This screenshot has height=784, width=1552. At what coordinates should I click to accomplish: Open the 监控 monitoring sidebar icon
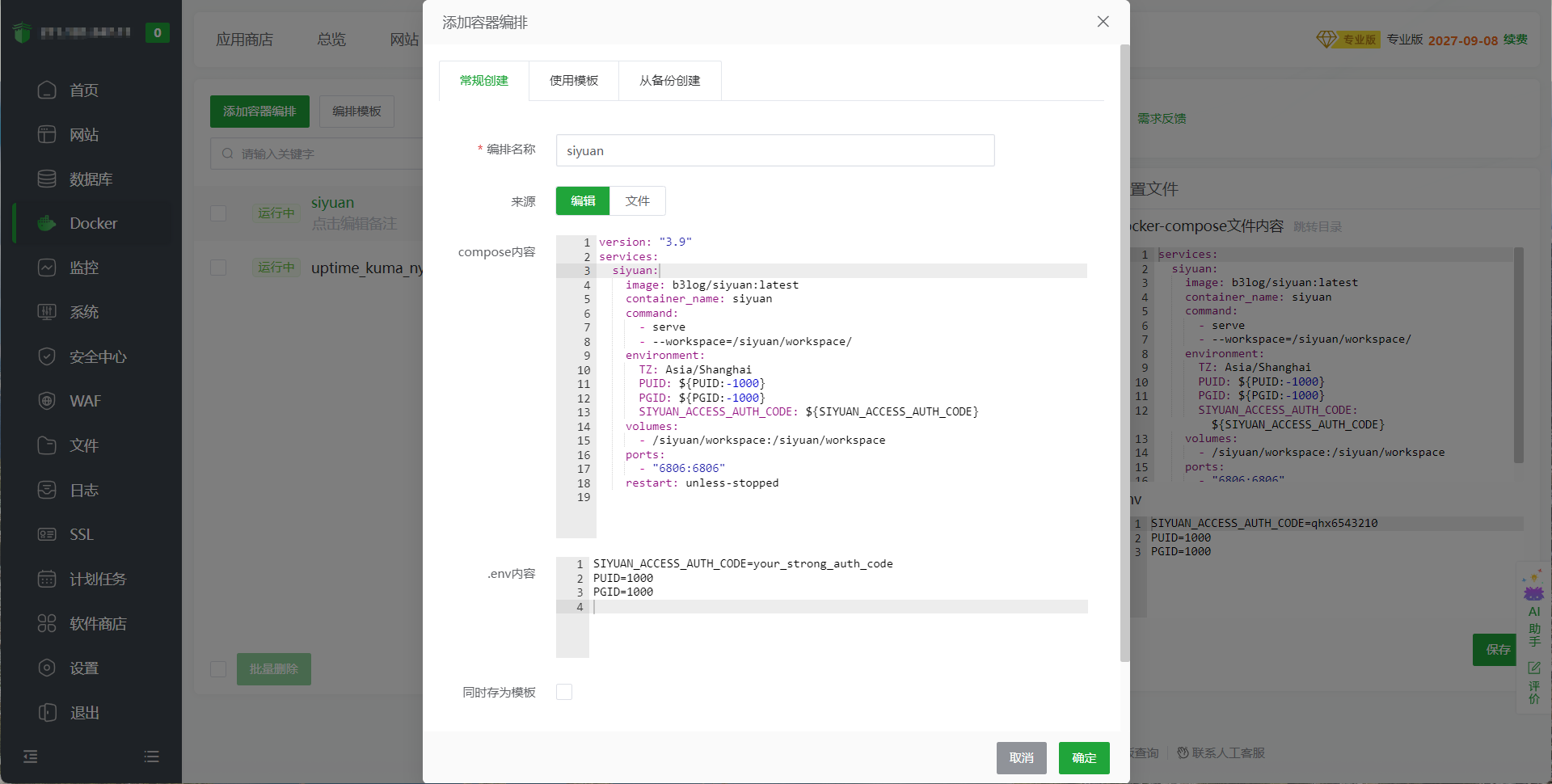point(47,268)
